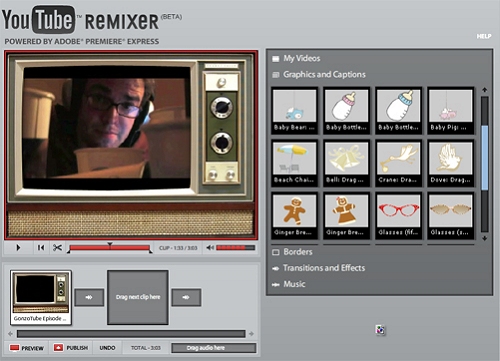Select the Crane graphic

tap(398, 163)
